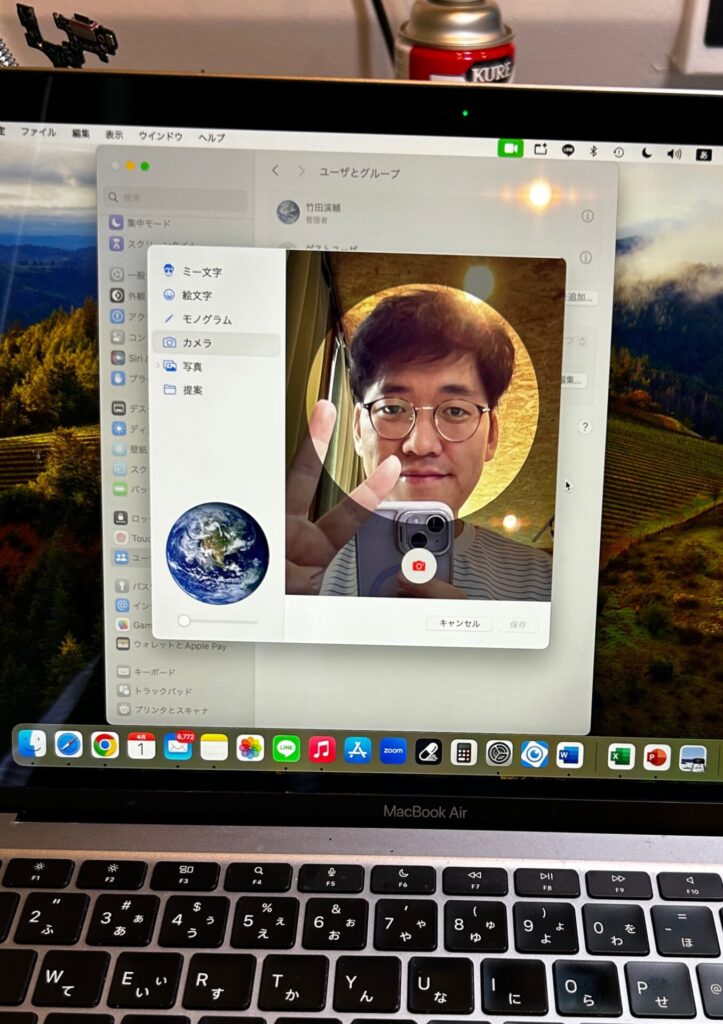Open the App Store from the Dock

tap(357, 750)
